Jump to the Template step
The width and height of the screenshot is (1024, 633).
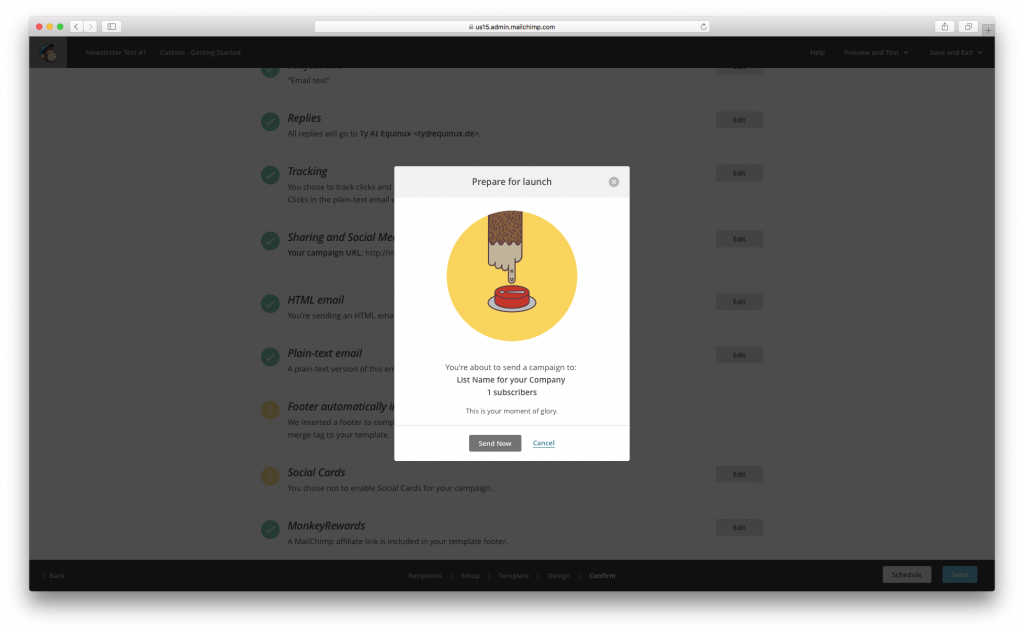[x=514, y=576]
